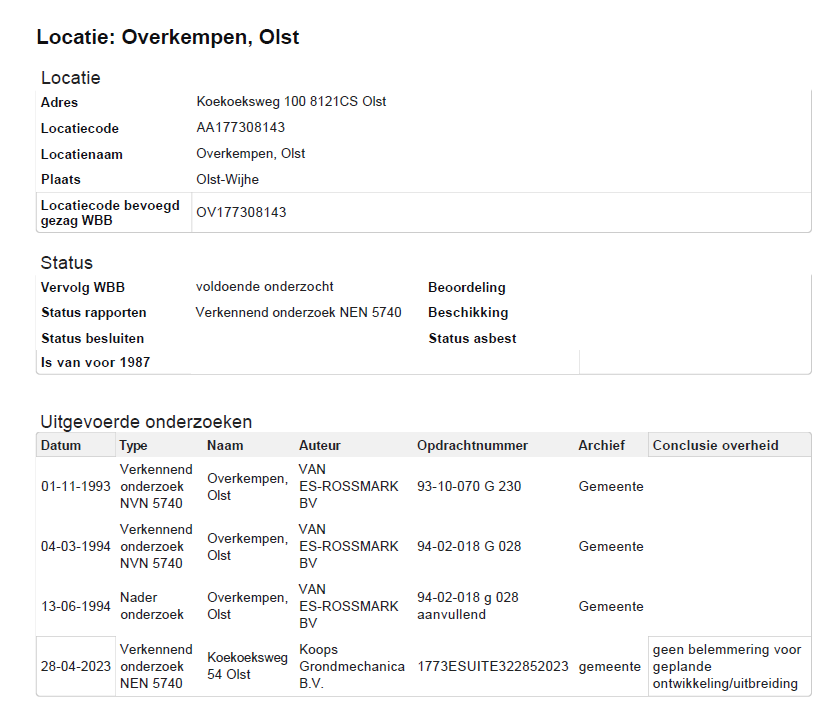Viewport: 837px width, 710px height.
Task: Click 'Nader onderzoek' type cell
Action: pos(152,606)
